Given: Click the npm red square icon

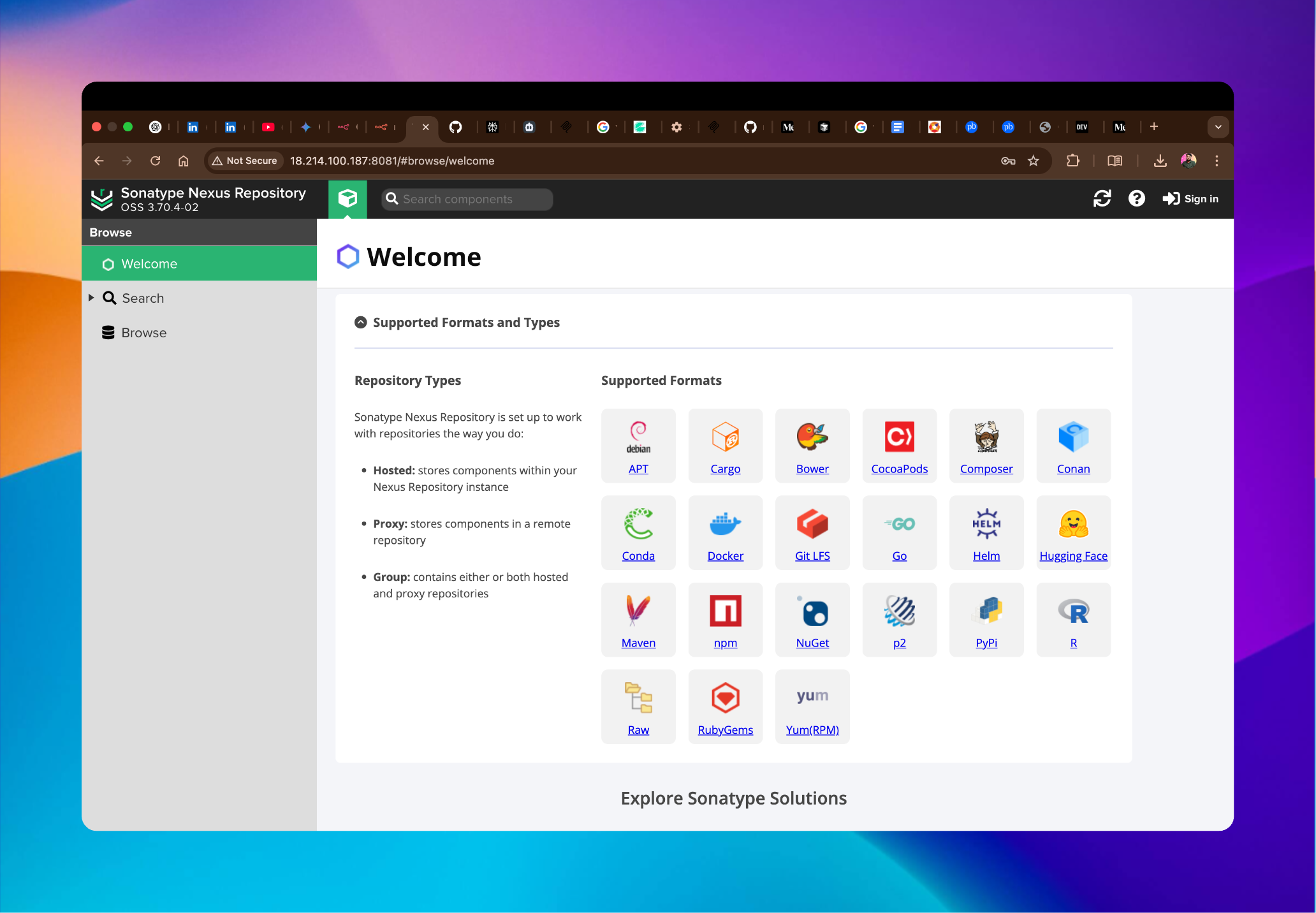Looking at the screenshot, I should [x=726, y=610].
